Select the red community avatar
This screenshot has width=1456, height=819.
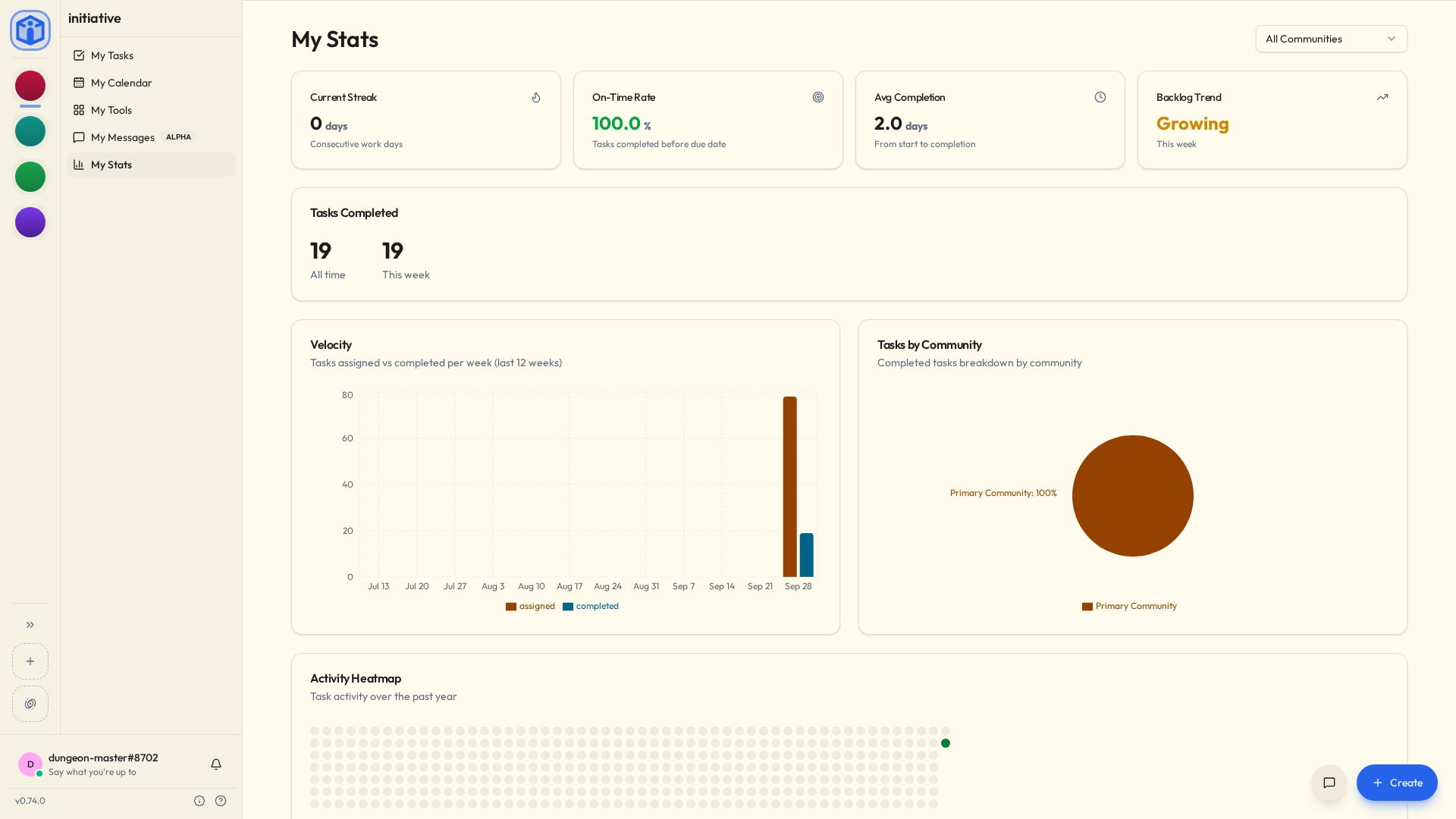point(30,86)
